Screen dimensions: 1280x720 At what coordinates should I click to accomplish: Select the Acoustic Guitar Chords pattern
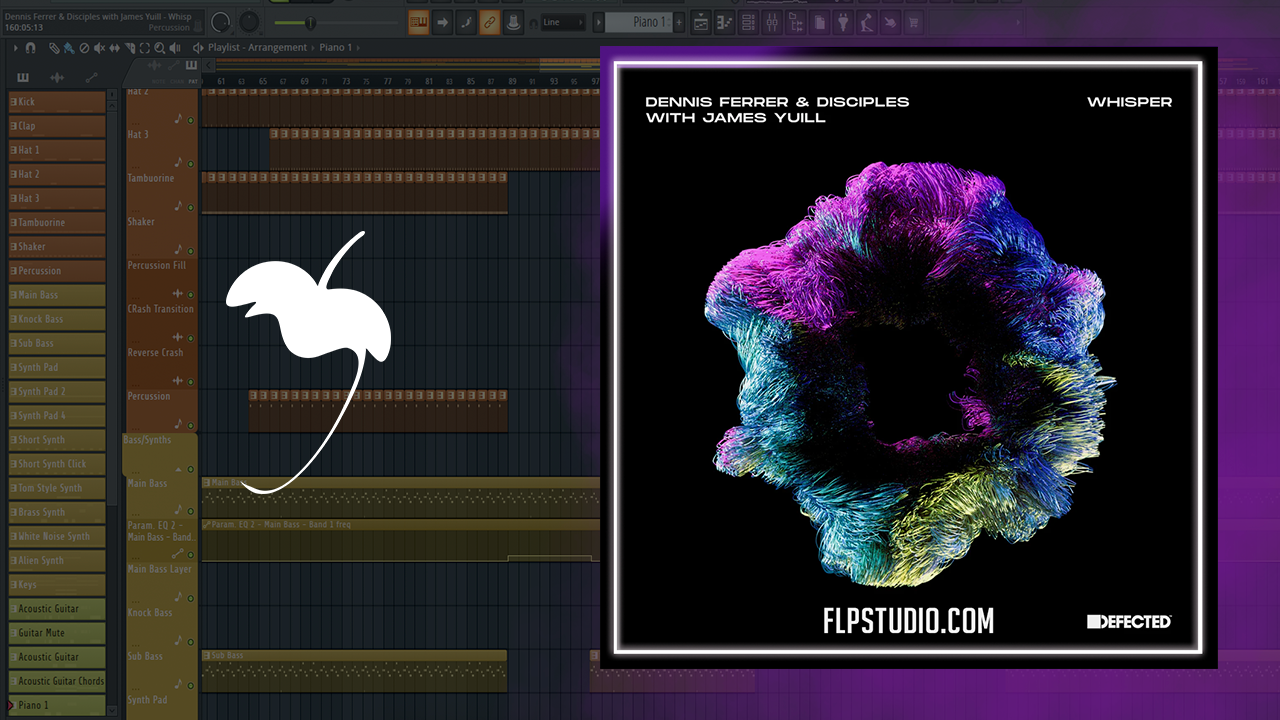click(58, 681)
